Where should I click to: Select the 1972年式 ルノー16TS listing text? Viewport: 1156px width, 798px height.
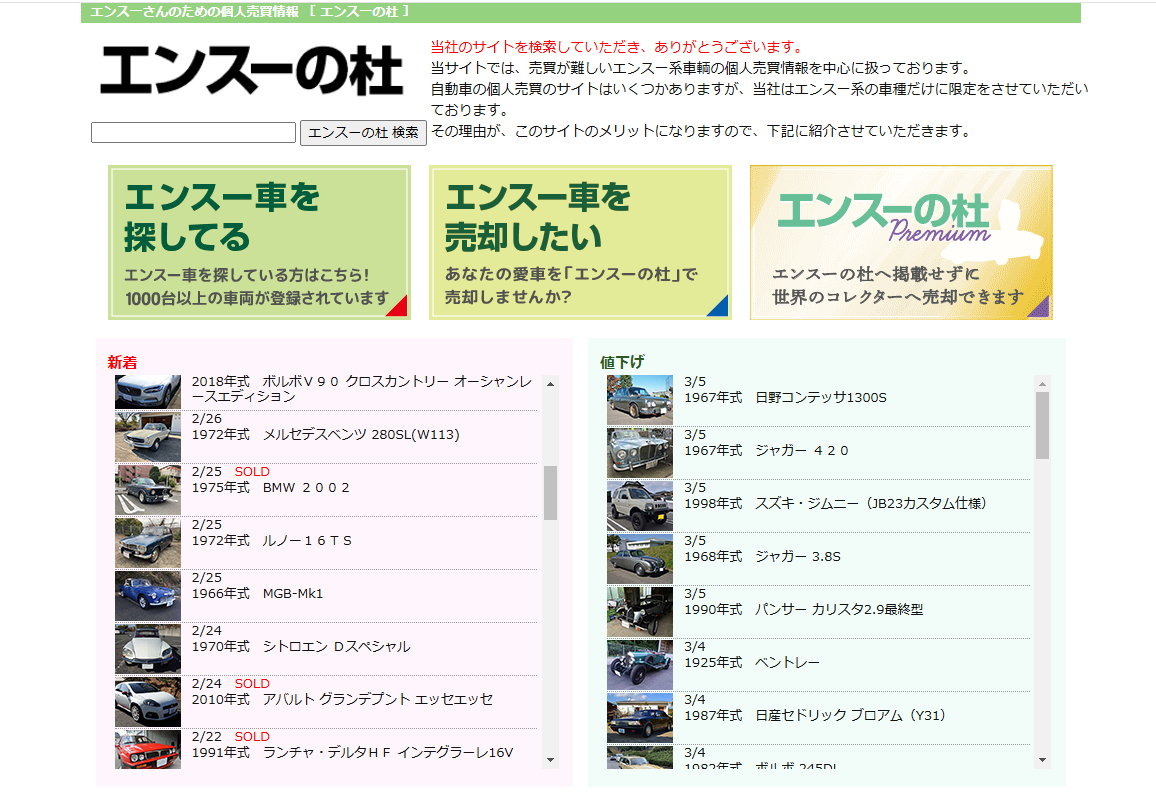(x=271, y=541)
